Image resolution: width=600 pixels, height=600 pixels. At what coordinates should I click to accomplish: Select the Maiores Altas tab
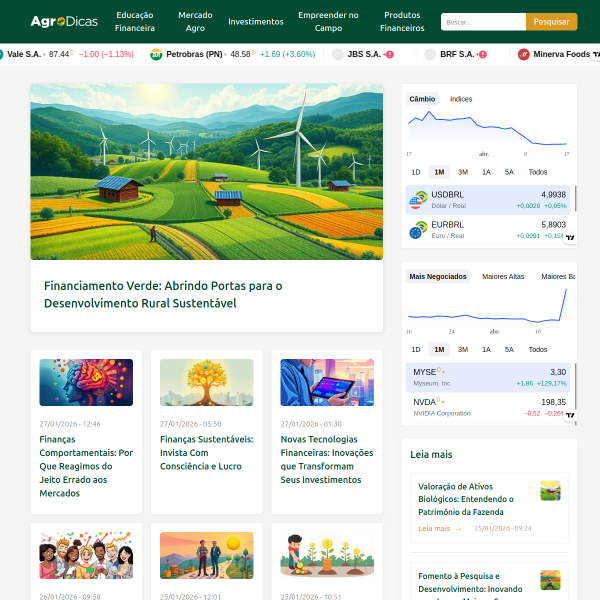tap(503, 277)
